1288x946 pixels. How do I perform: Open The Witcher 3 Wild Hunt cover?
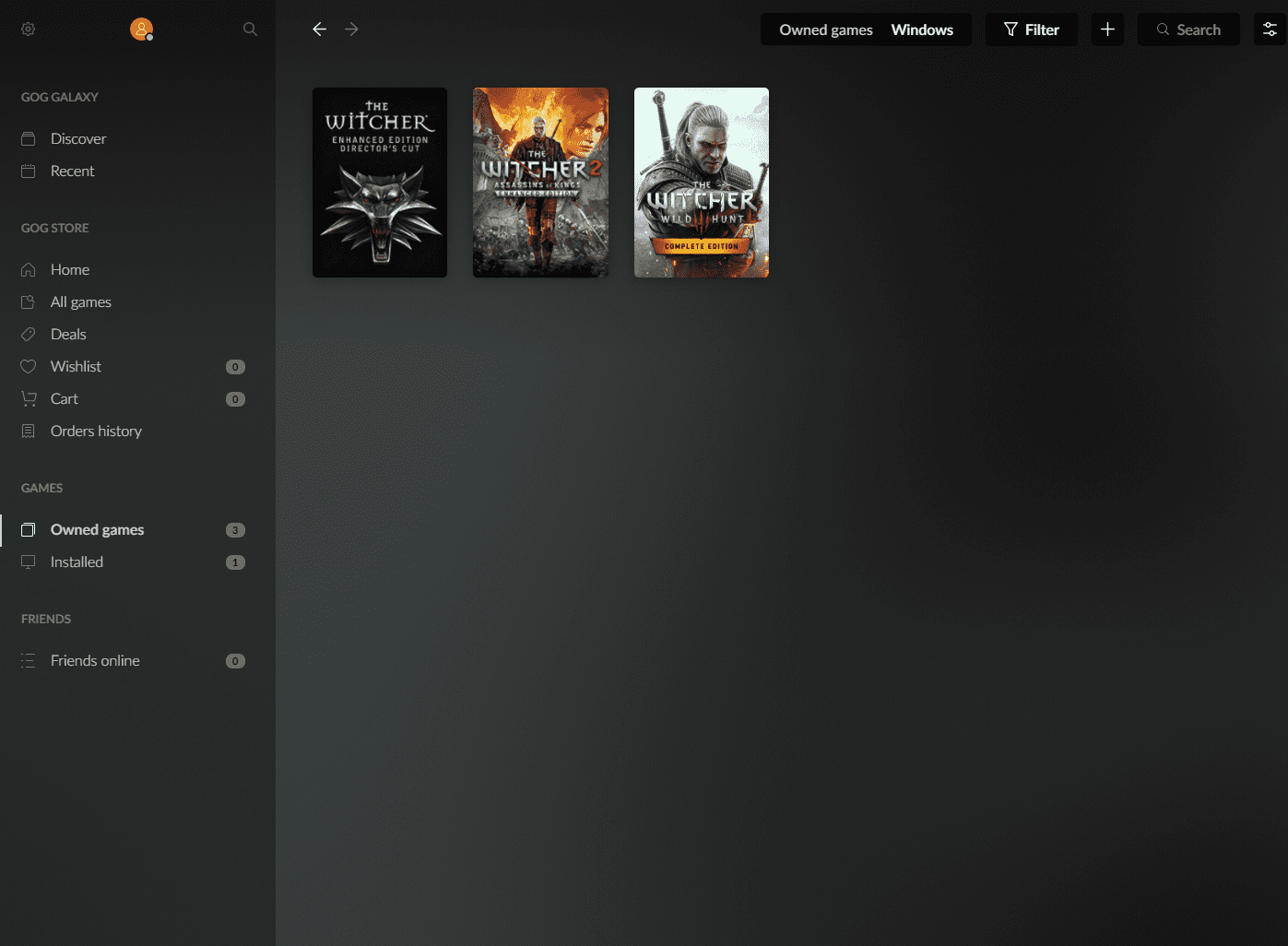[x=702, y=183]
